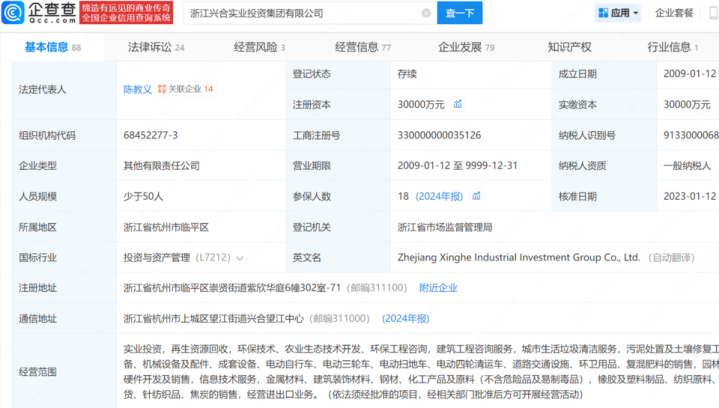Select organization code 68452277-3
This screenshot has height=408, width=719.
(x=150, y=135)
